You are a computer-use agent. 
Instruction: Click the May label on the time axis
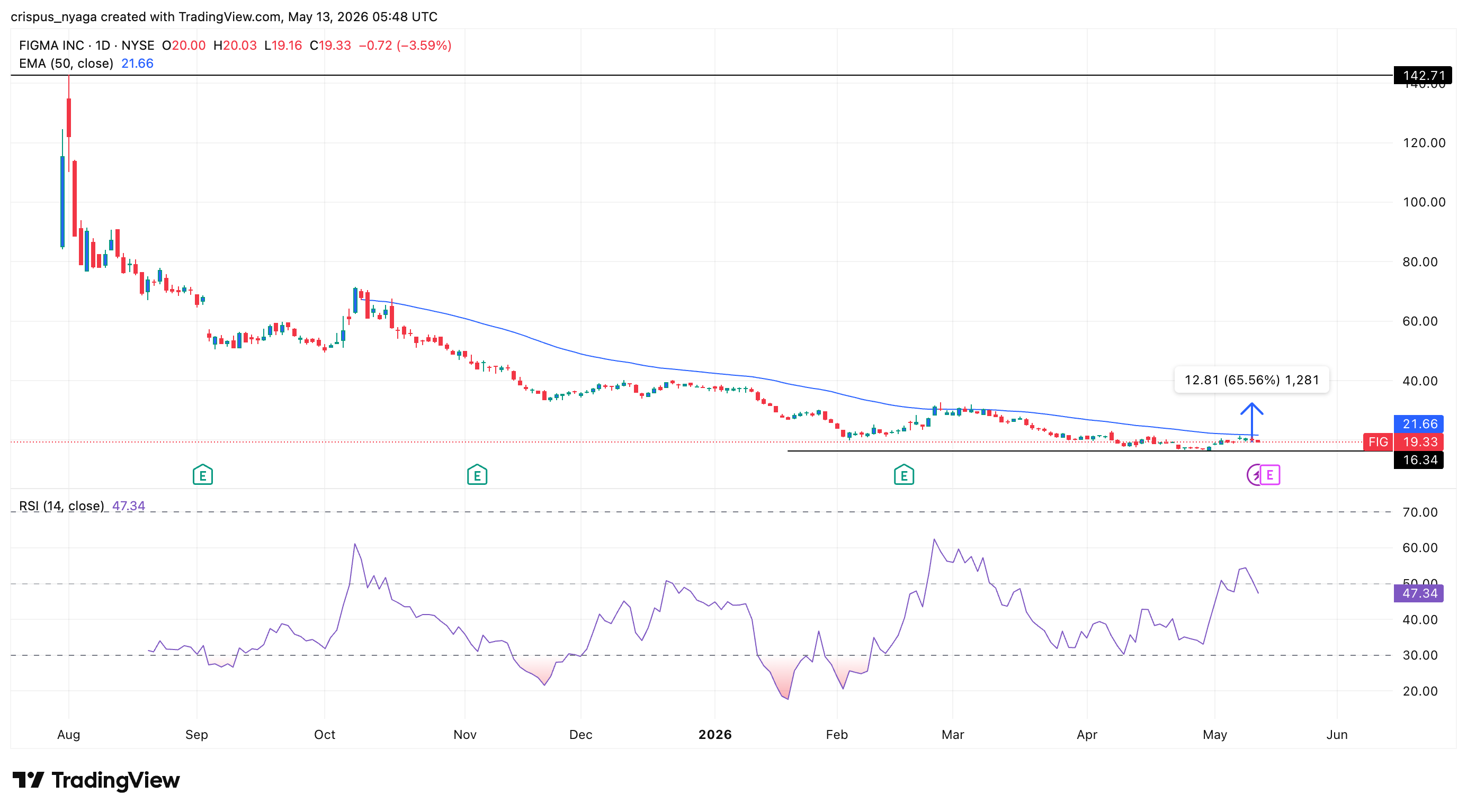1215,735
